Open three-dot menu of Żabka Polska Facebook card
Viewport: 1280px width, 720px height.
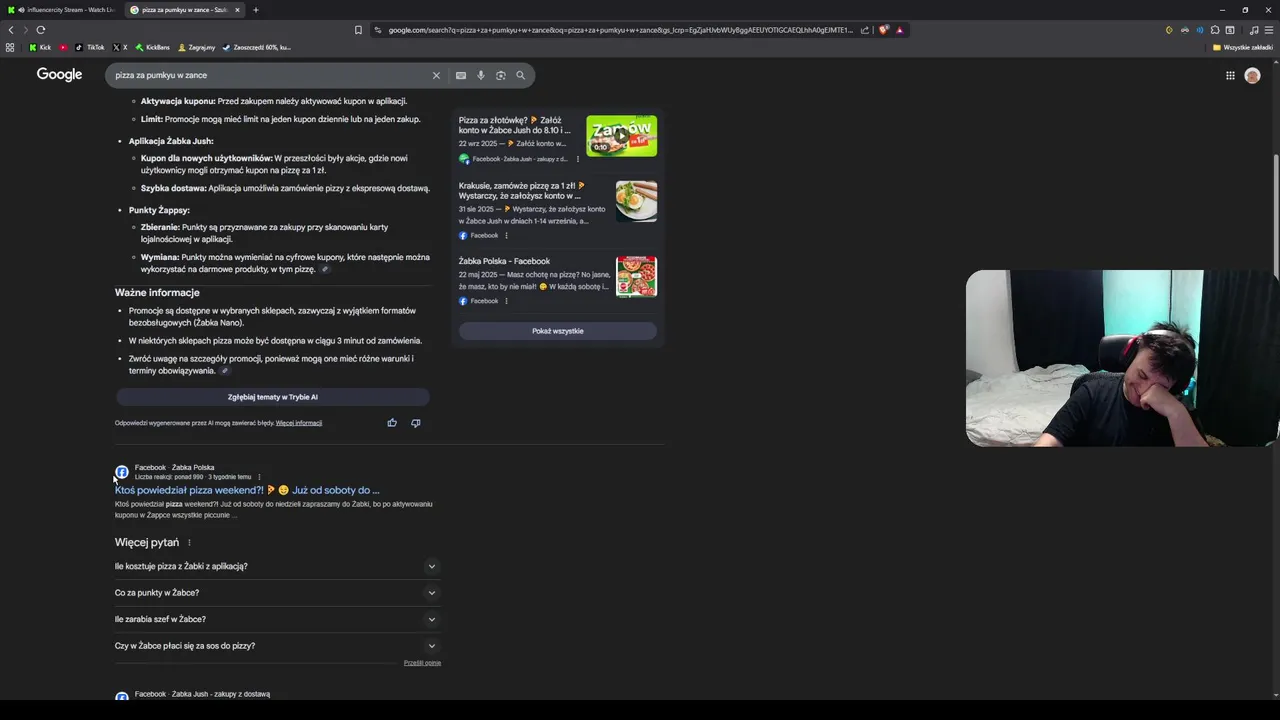pyautogui.click(x=506, y=301)
